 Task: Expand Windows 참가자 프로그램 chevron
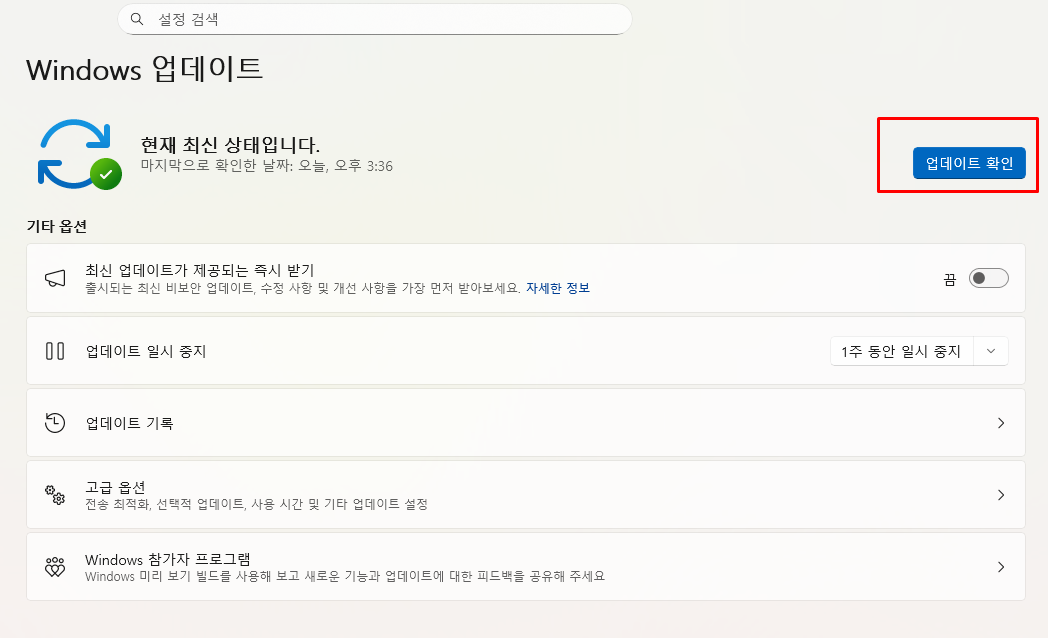1001,567
